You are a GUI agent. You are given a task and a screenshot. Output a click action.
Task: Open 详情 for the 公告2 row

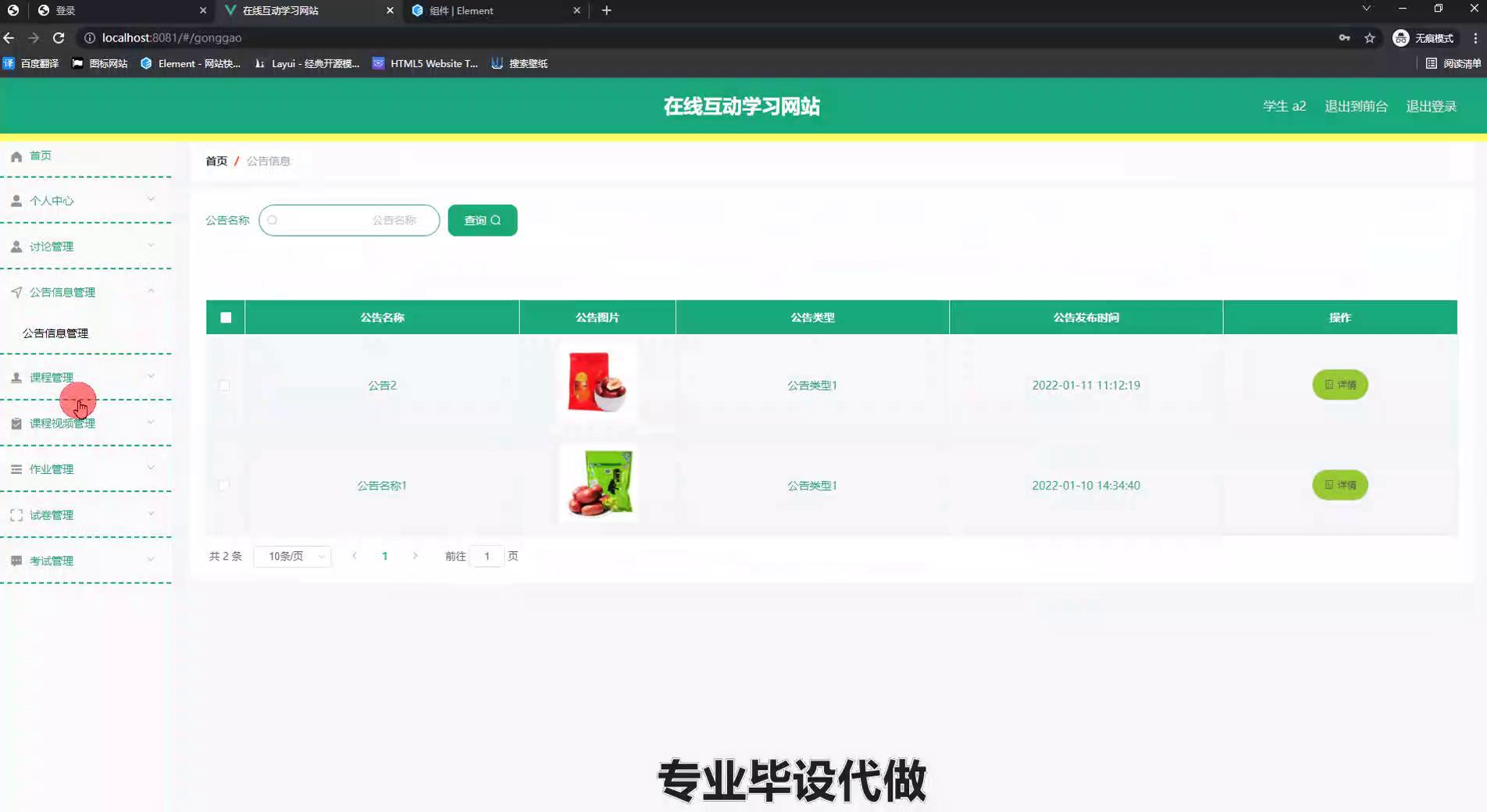coord(1339,385)
